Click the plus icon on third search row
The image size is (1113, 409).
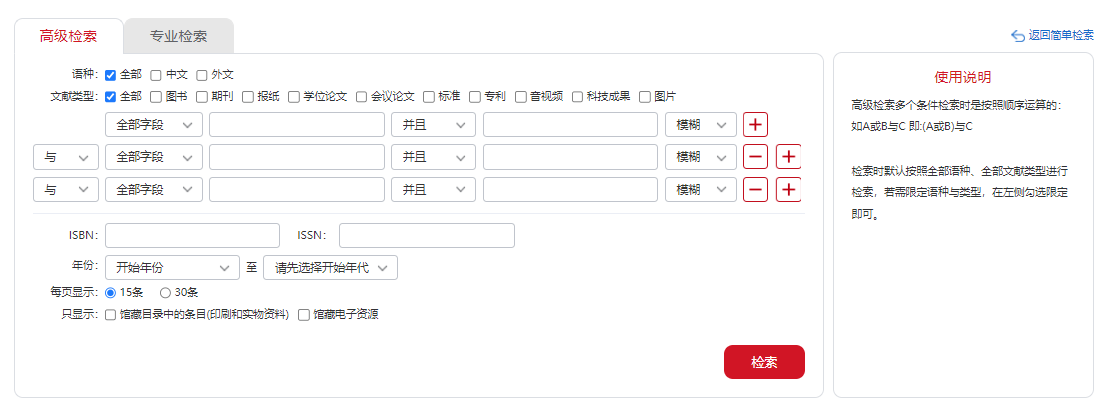click(x=789, y=190)
